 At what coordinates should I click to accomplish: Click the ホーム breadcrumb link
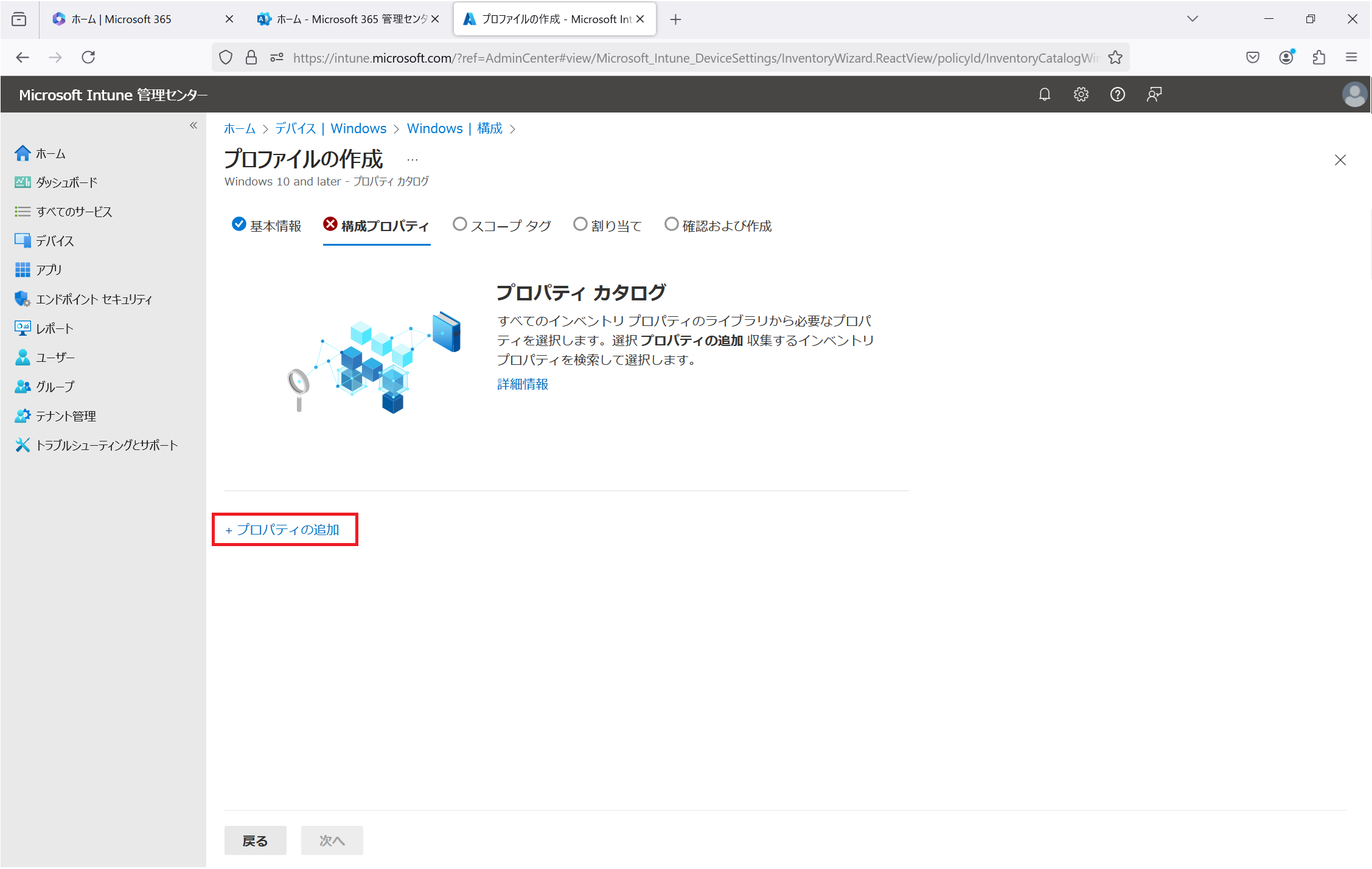[x=240, y=129]
